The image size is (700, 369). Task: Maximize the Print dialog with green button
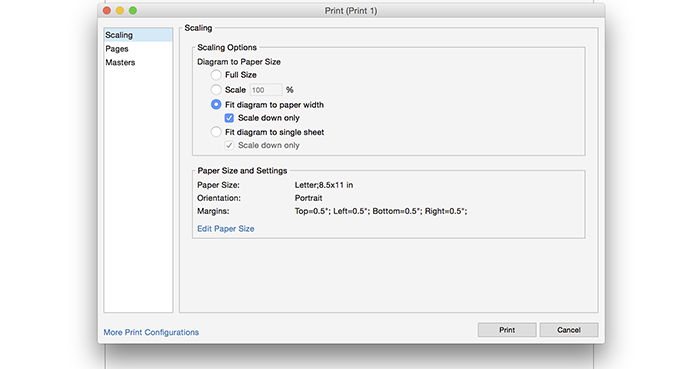tap(133, 10)
